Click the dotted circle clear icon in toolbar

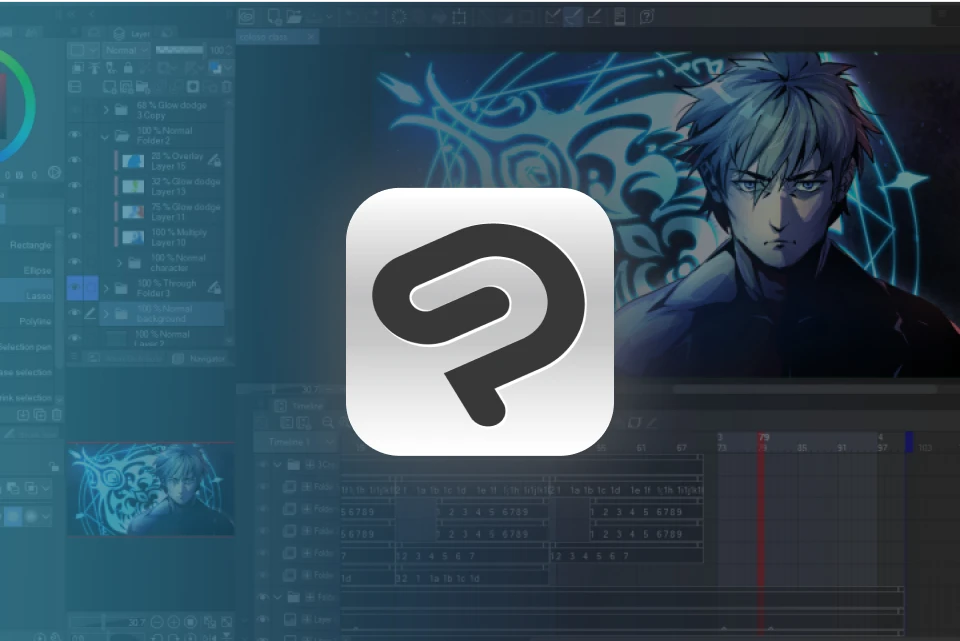point(399,17)
